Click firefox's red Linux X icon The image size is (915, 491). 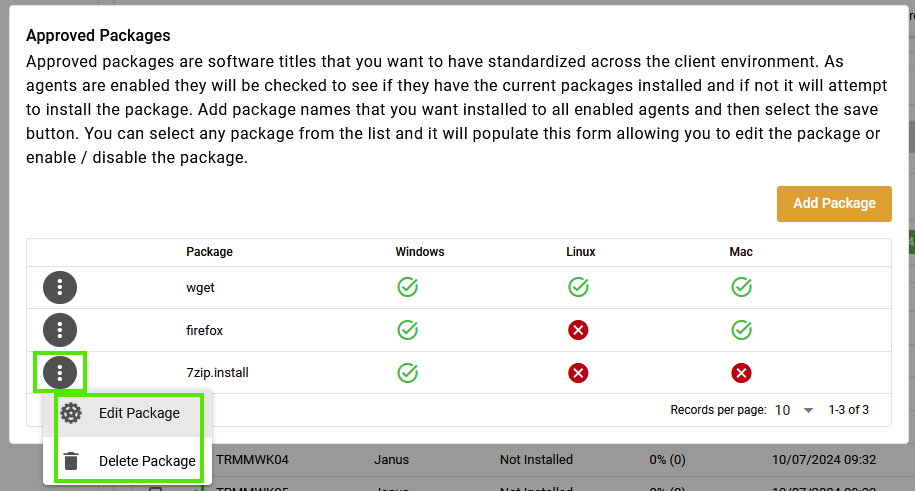point(578,330)
